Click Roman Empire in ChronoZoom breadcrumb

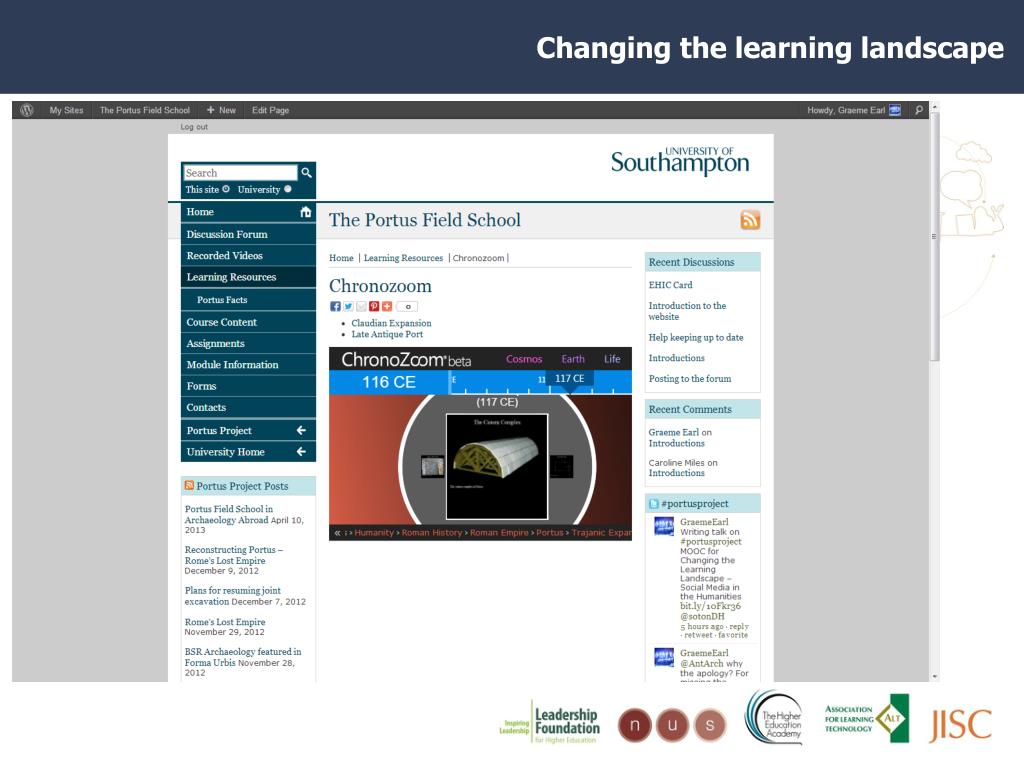tap(499, 533)
